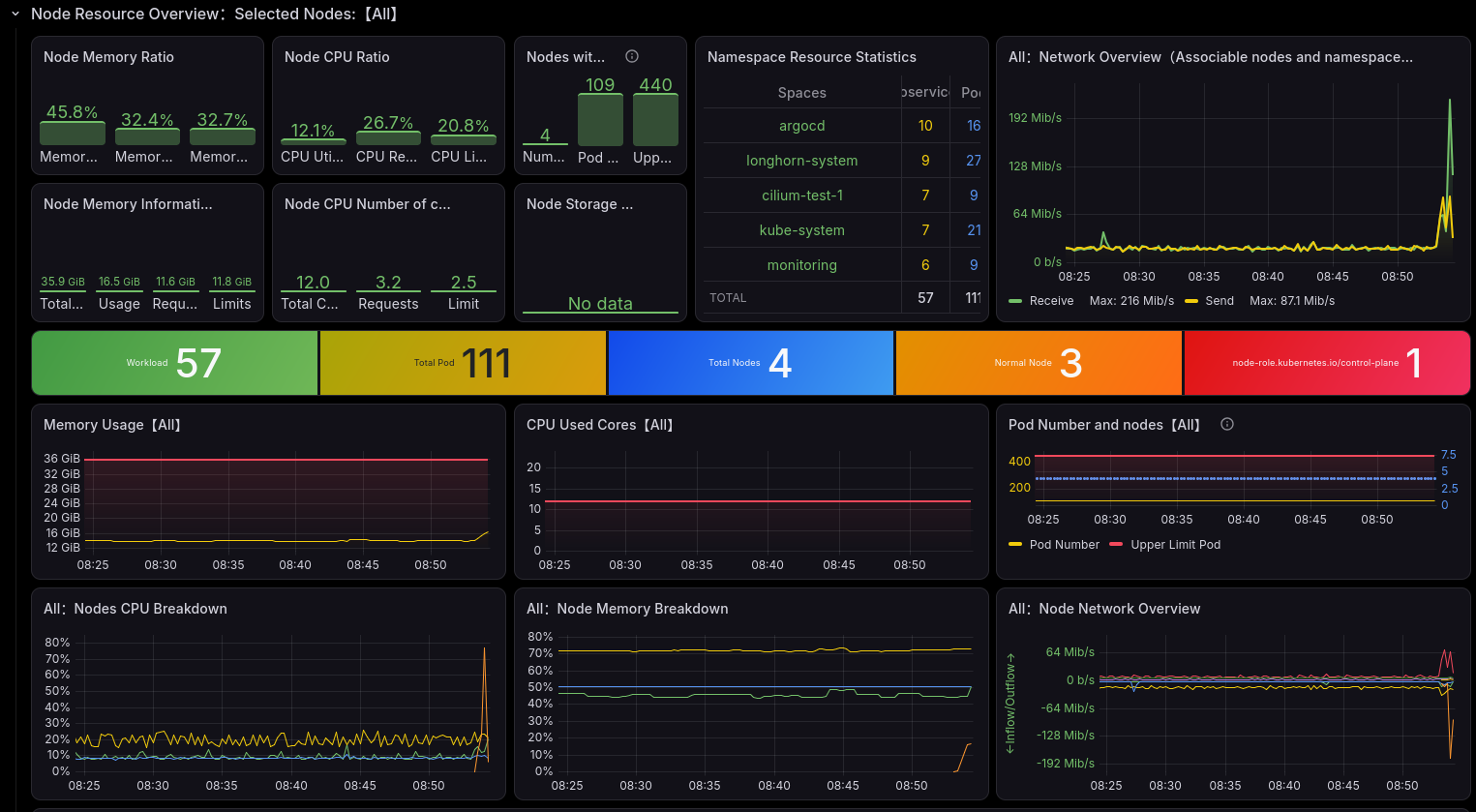1476x812 pixels.
Task: Sort table by Spaces column header
Action: click(802, 93)
